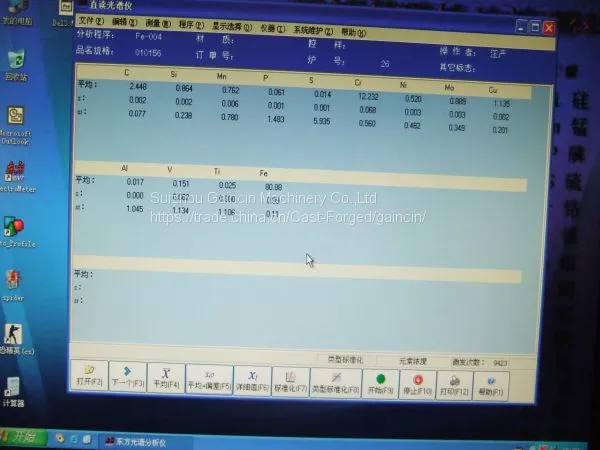600x450 pixels.
Task: Click the Al average value 0.017
Action: (x=135, y=182)
